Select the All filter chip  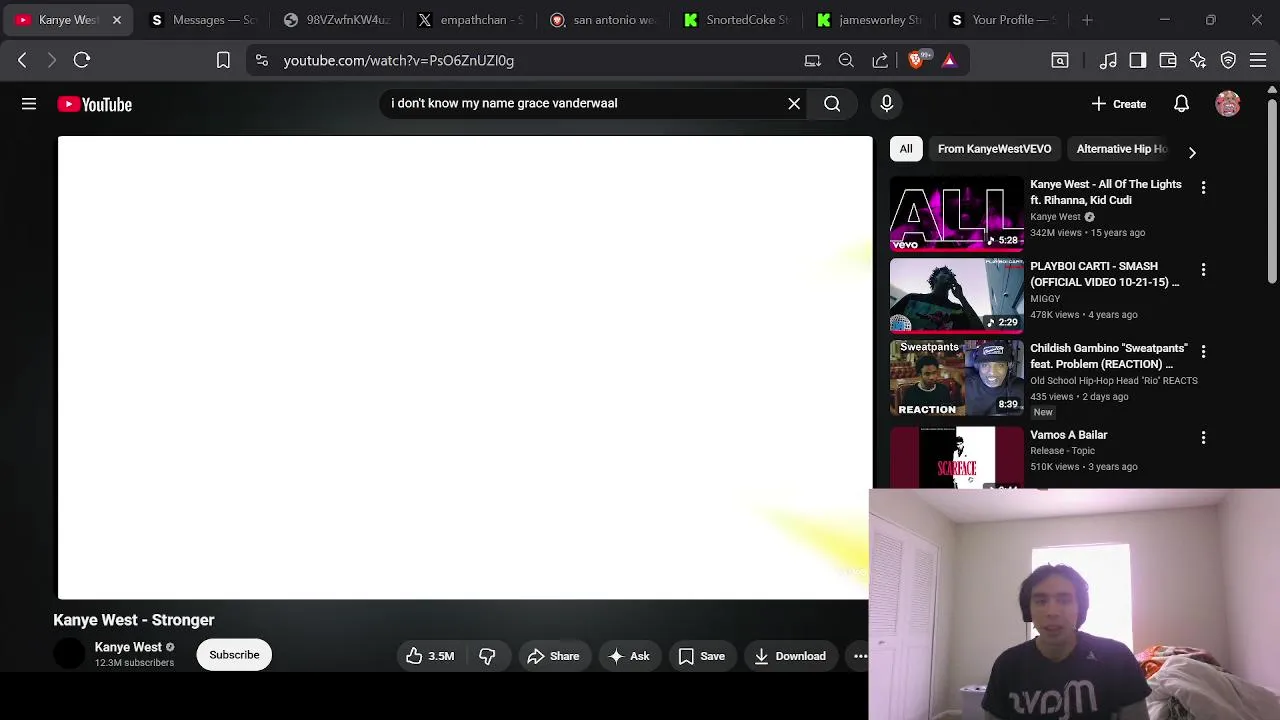(906, 149)
